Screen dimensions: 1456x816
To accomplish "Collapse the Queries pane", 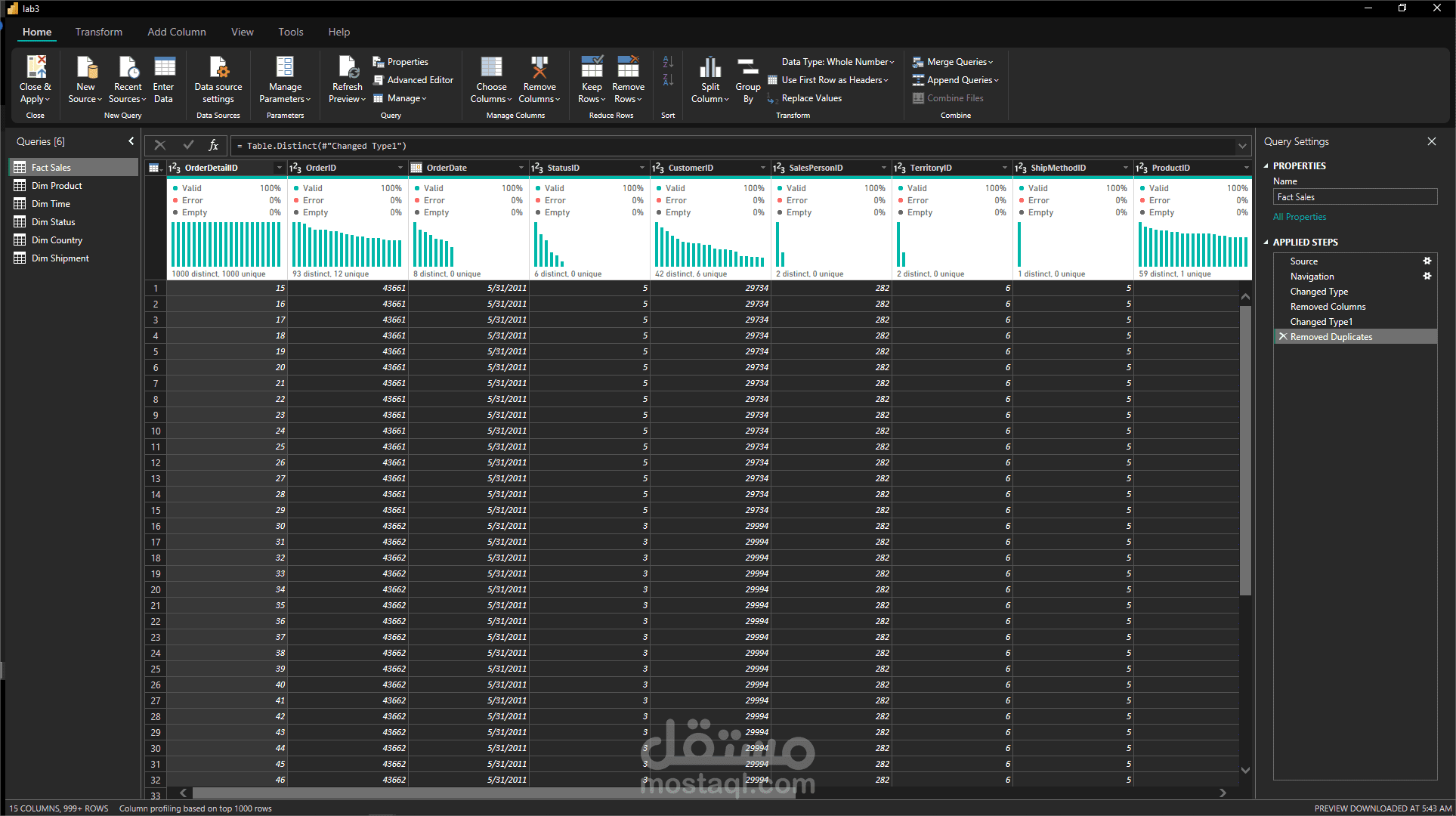I will (131, 141).
